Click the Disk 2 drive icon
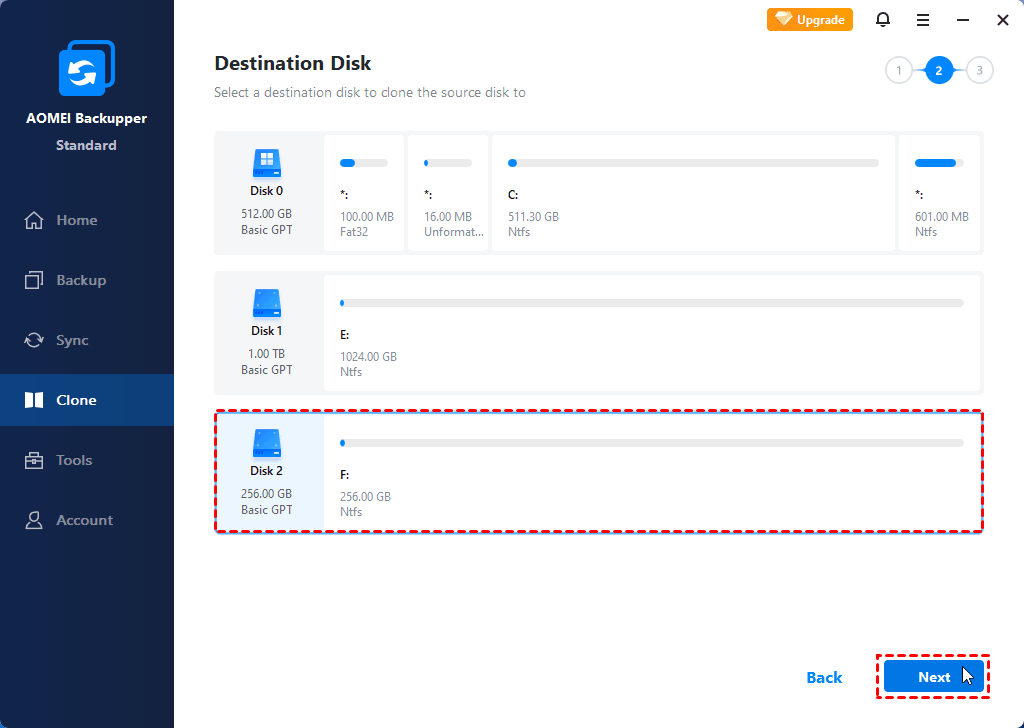Screen dimensions: 1024x728 click(266, 443)
